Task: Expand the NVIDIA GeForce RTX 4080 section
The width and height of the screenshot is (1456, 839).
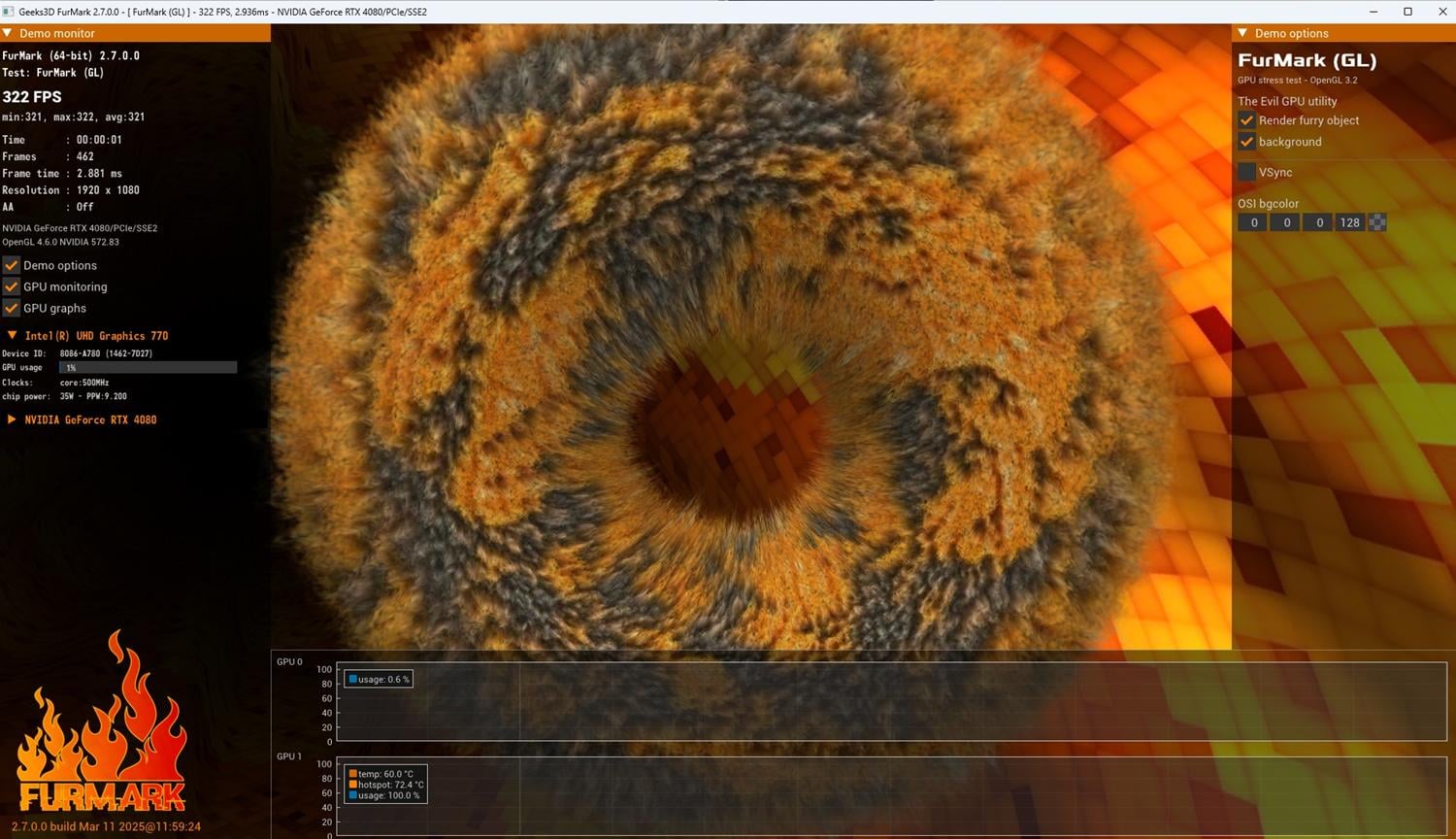Action: [x=12, y=419]
